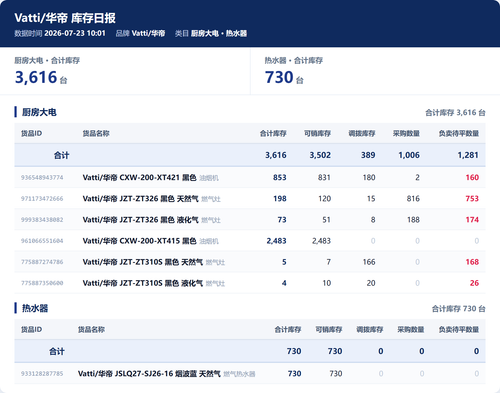Select total 调拨库存 value "389"
Image resolution: width=500 pixels, height=393 pixels.
(x=368, y=155)
